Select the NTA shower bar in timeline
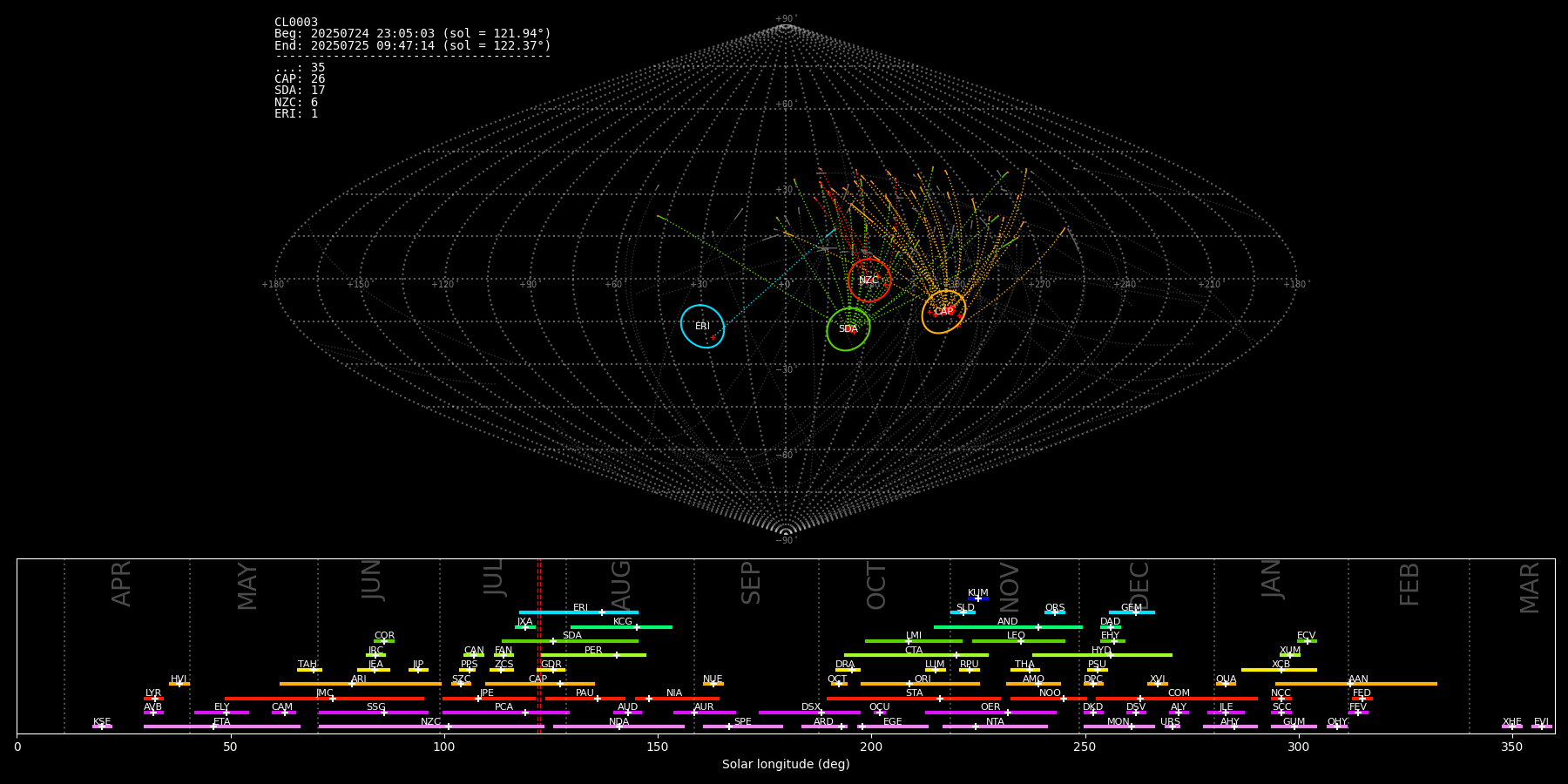 (995, 727)
